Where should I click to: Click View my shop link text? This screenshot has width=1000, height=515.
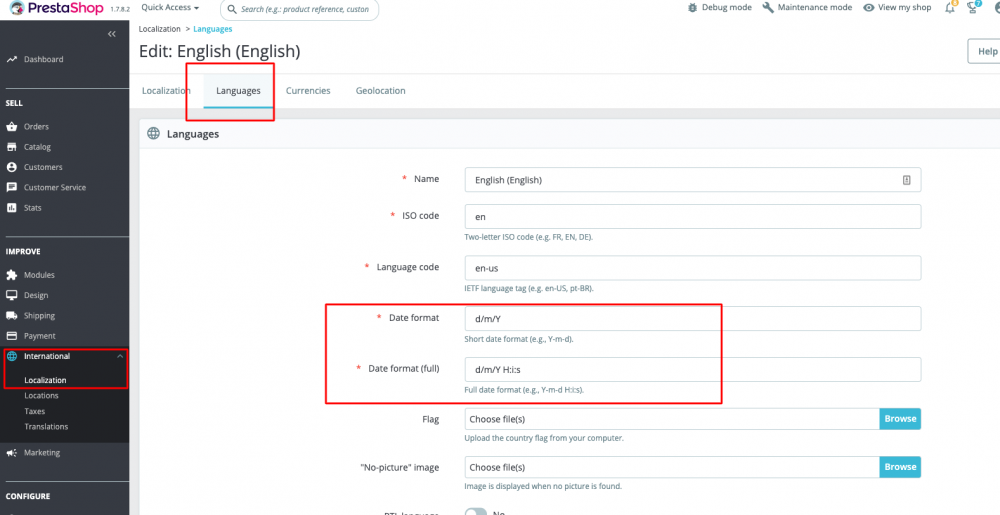tap(904, 8)
